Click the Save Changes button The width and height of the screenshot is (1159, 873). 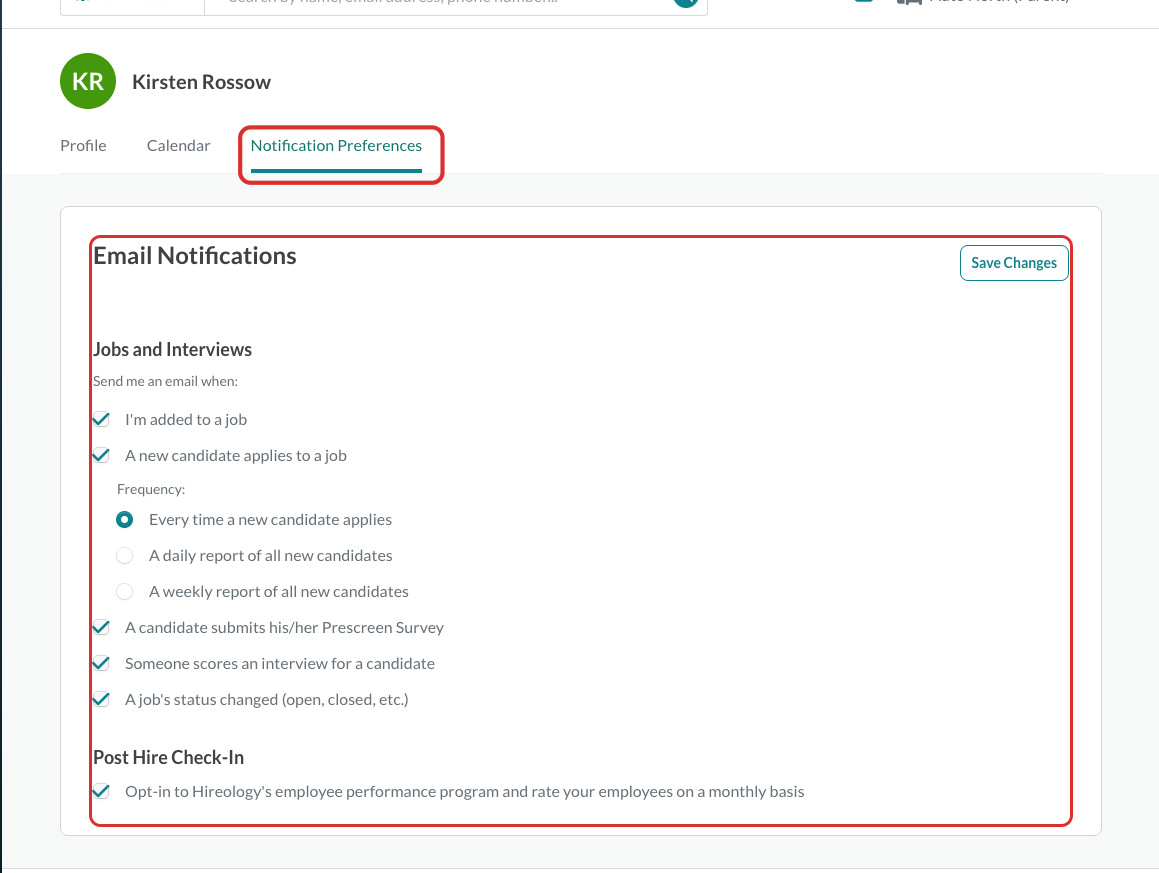1013,263
